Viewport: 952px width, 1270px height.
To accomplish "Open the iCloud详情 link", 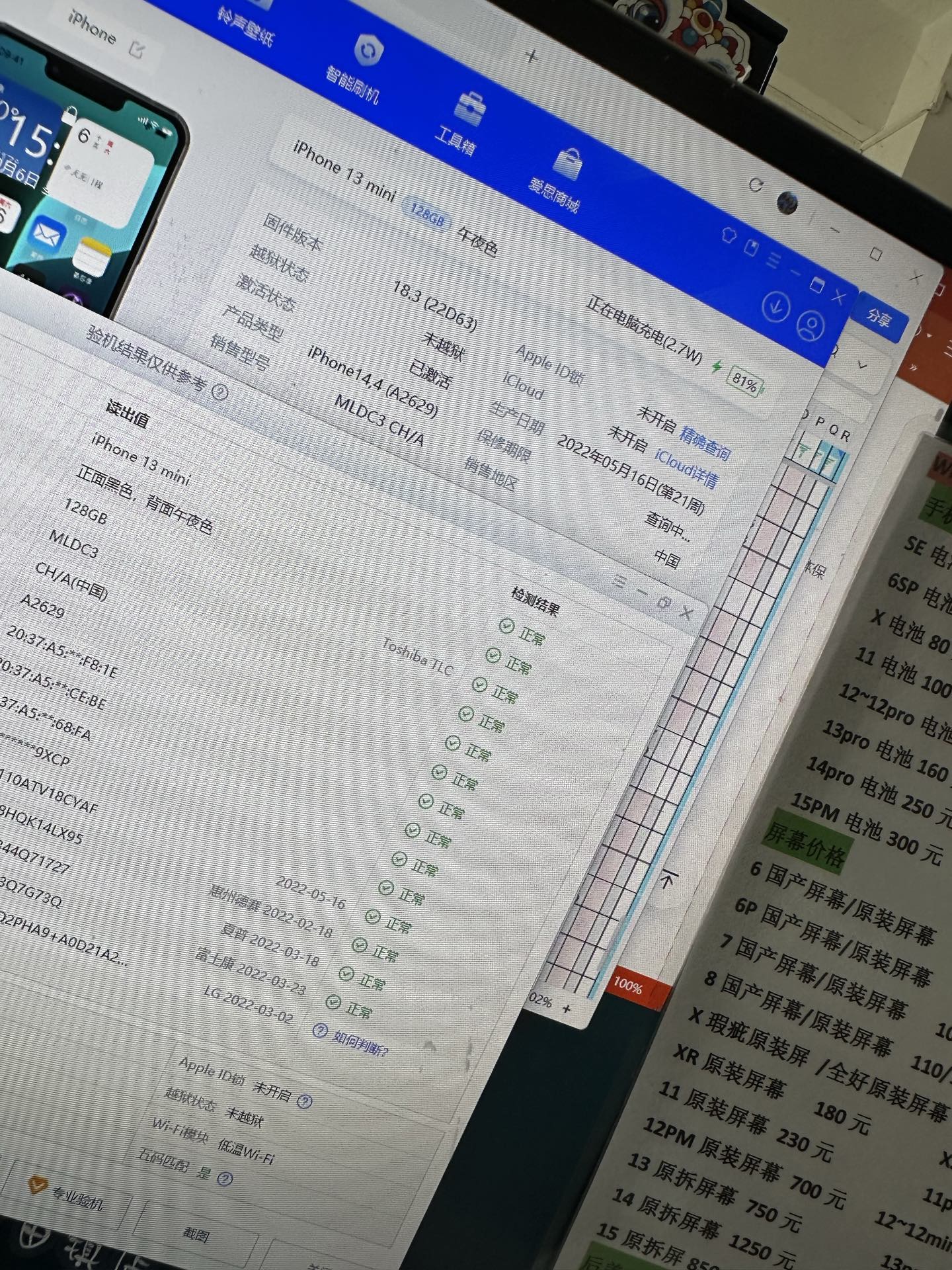I will [687, 468].
